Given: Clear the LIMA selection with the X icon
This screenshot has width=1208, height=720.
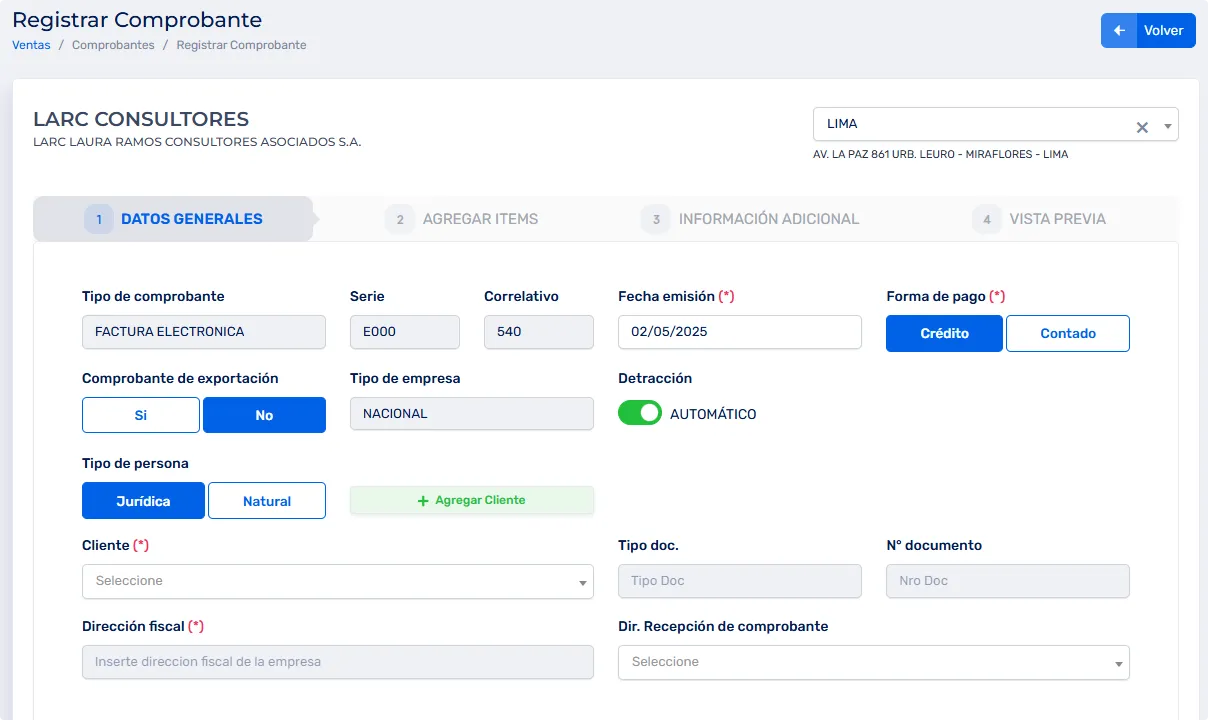Looking at the screenshot, I should 1142,127.
